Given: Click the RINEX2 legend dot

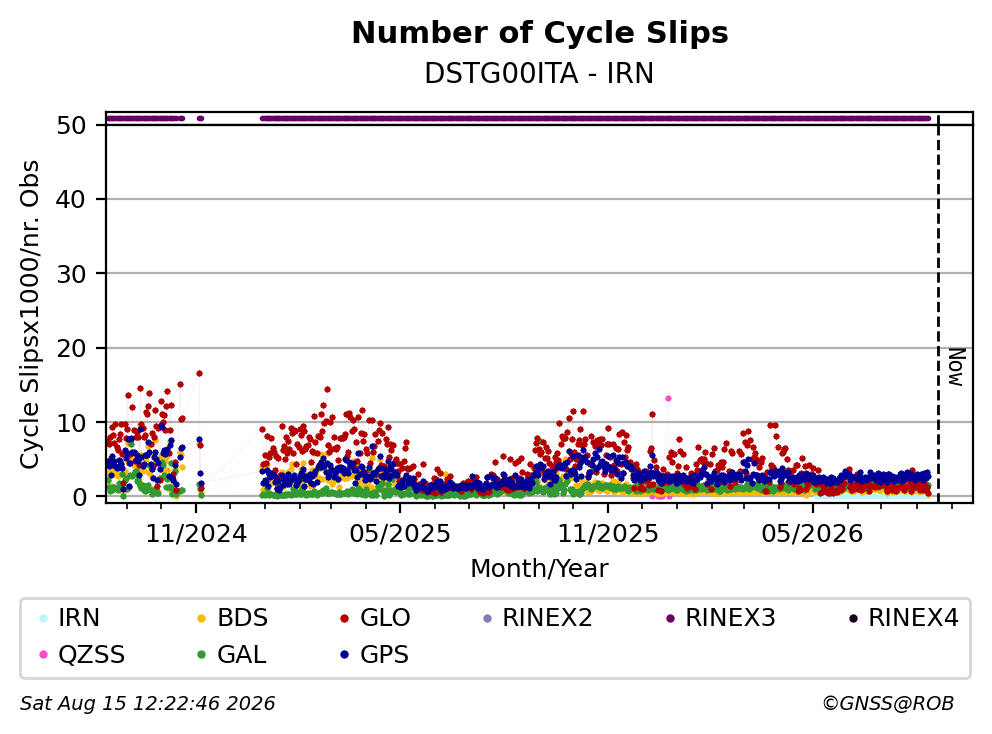Looking at the screenshot, I should (x=487, y=618).
